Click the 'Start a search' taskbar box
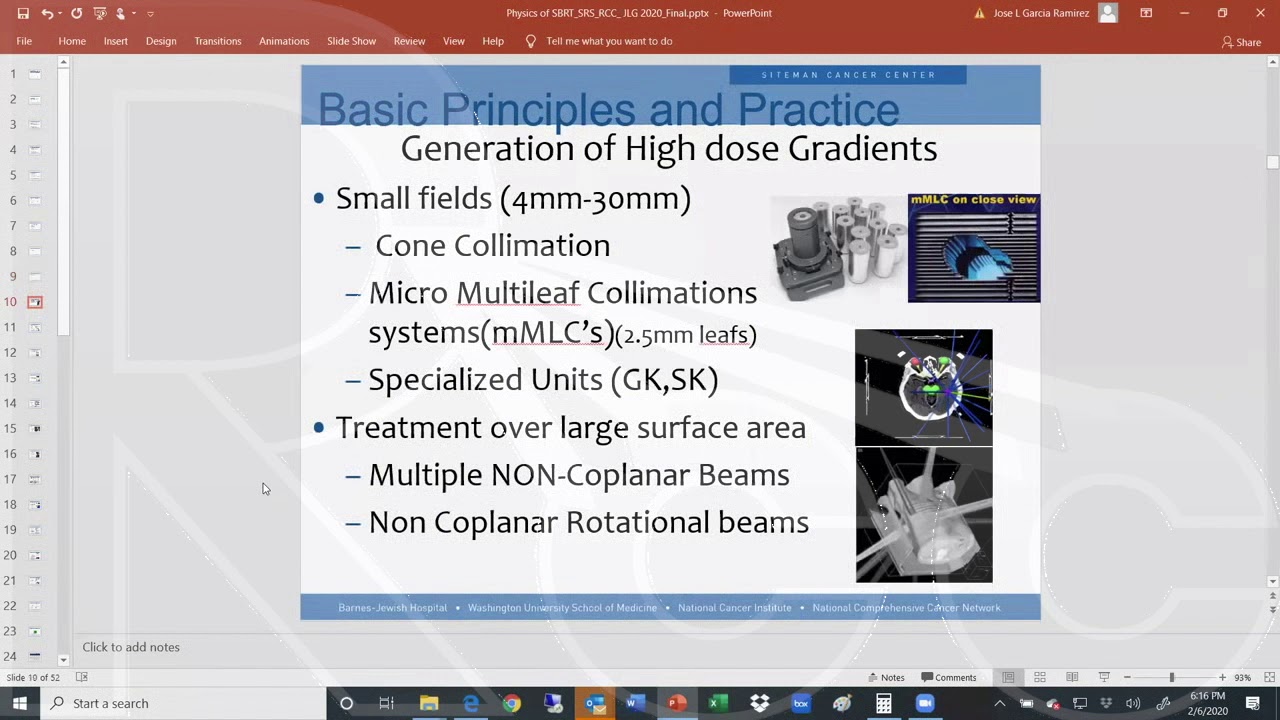 click(182, 703)
